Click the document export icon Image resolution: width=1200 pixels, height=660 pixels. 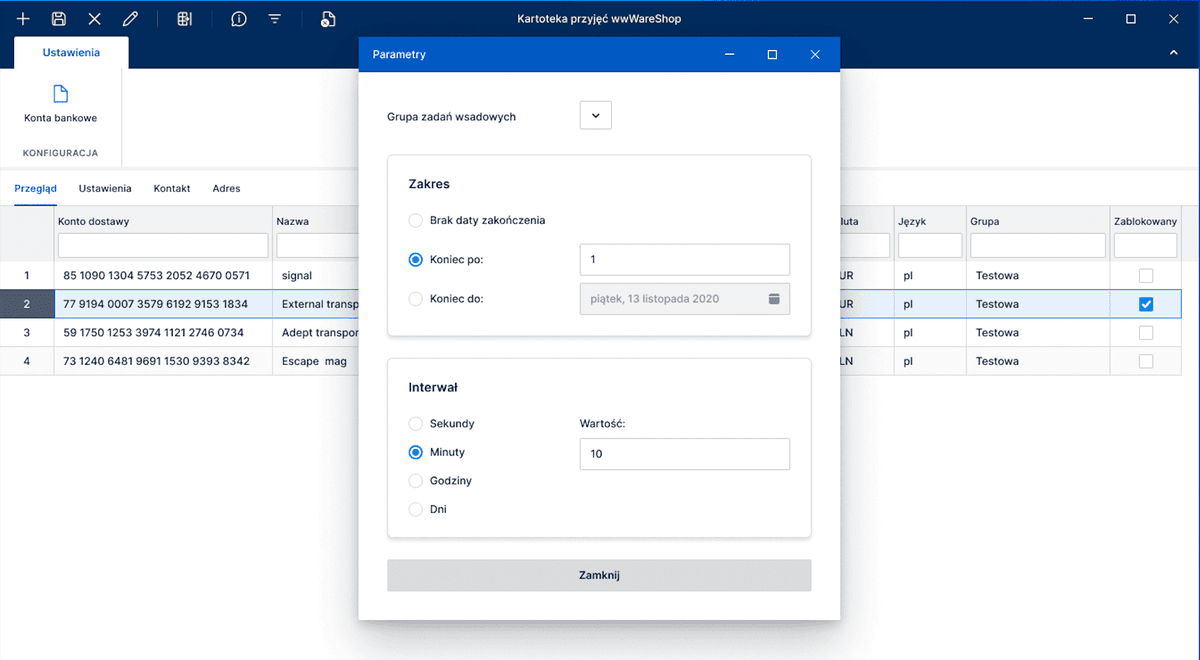click(x=328, y=19)
